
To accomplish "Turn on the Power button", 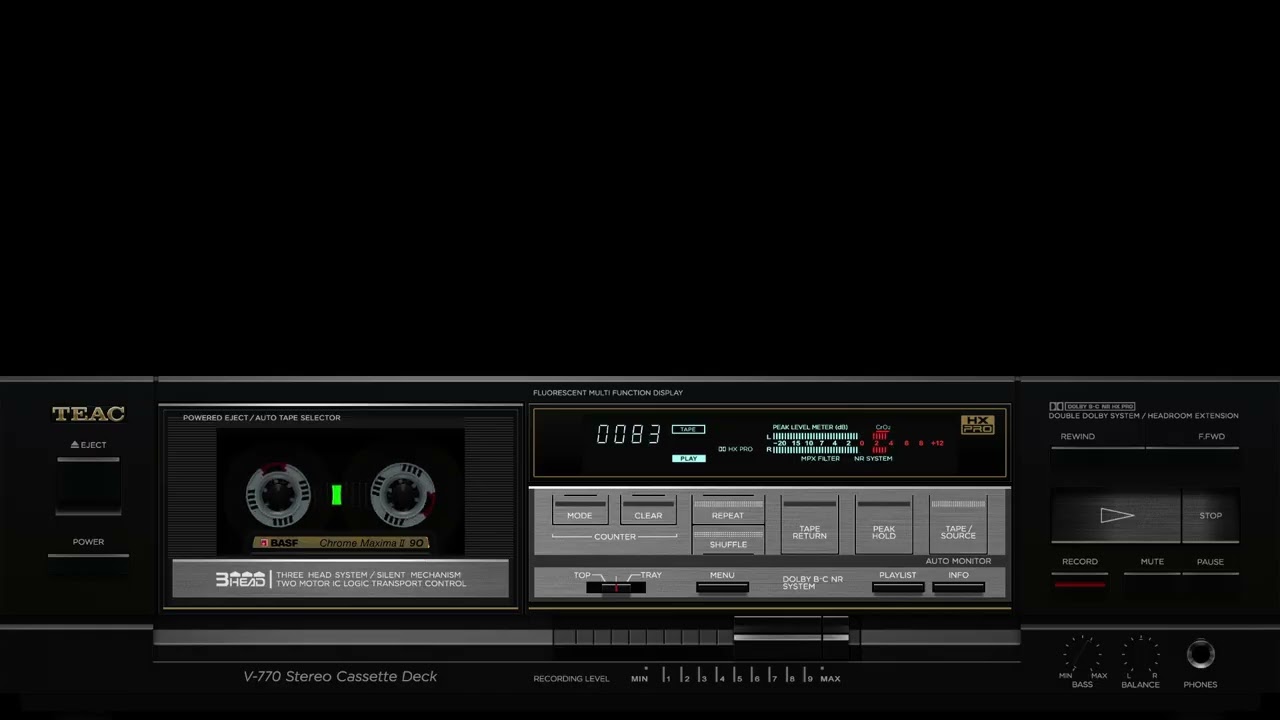I will pos(88,563).
